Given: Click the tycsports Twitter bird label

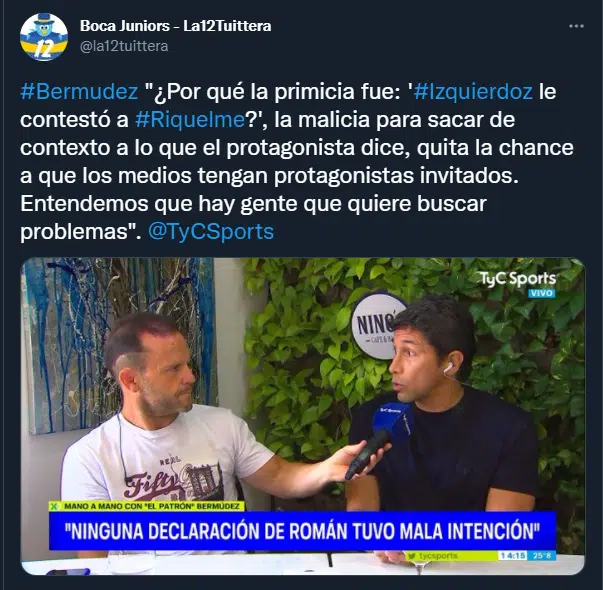Looking at the screenshot, I should (433, 555).
